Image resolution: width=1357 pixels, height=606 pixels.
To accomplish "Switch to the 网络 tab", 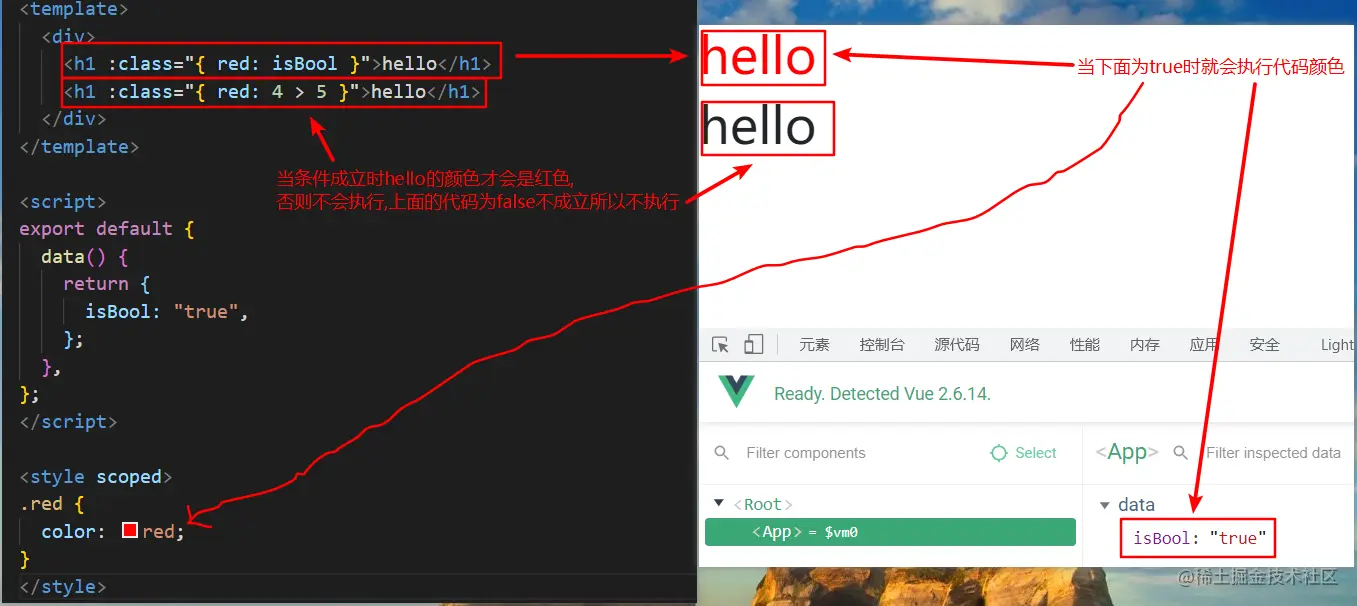I will [x=1025, y=345].
